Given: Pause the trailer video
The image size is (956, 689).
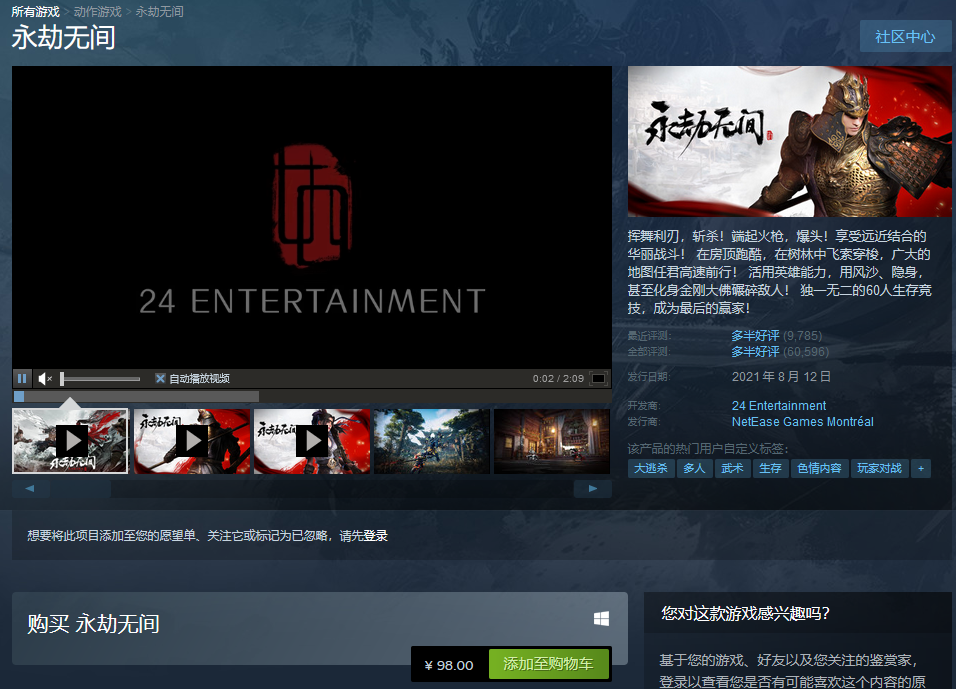Looking at the screenshot, I should point(22,379).
